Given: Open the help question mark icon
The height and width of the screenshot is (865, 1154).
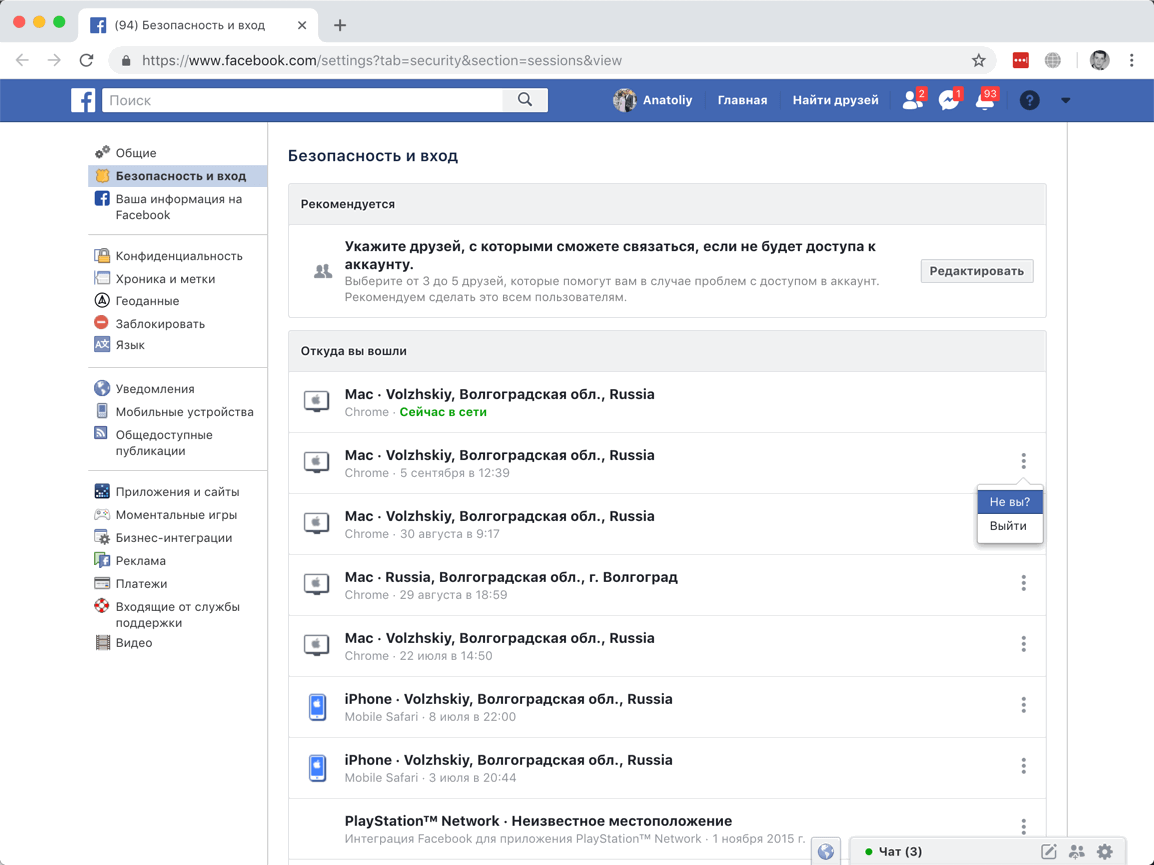Looking at the screenshot, I should tap(1029, 100).
